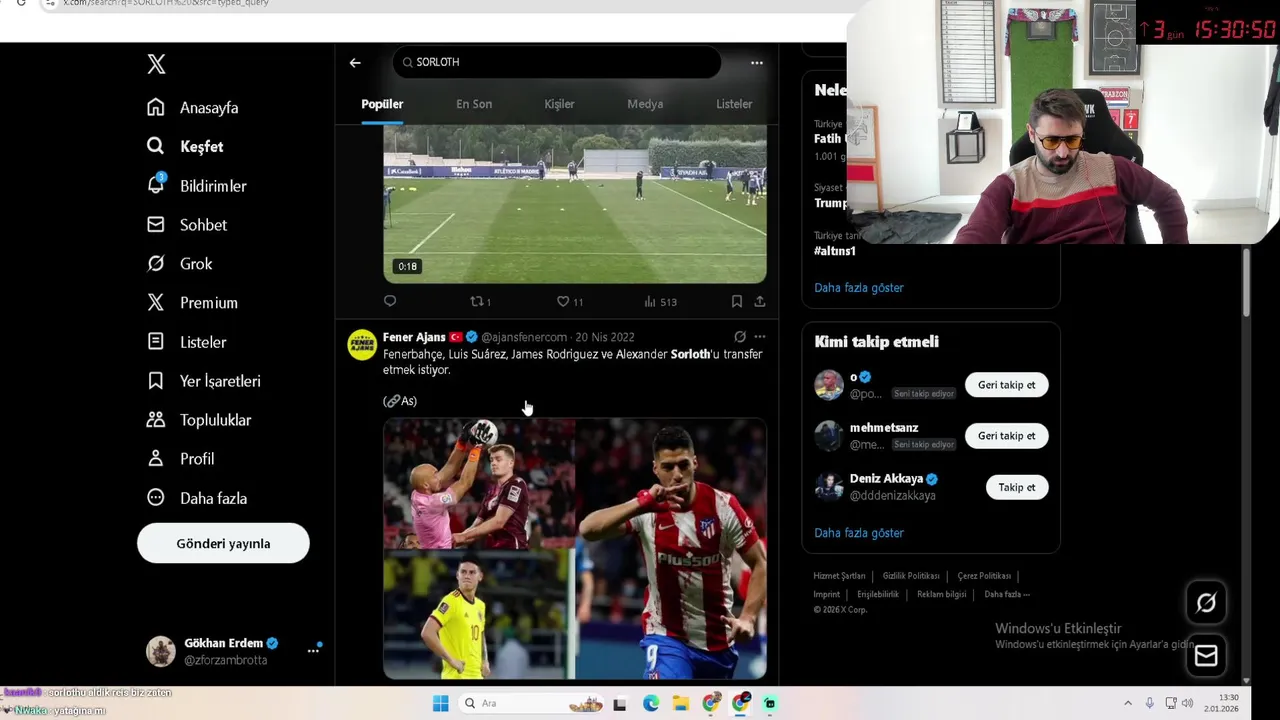
Task: Go back with the arrow icon
Action: click(x=355, y=63)
